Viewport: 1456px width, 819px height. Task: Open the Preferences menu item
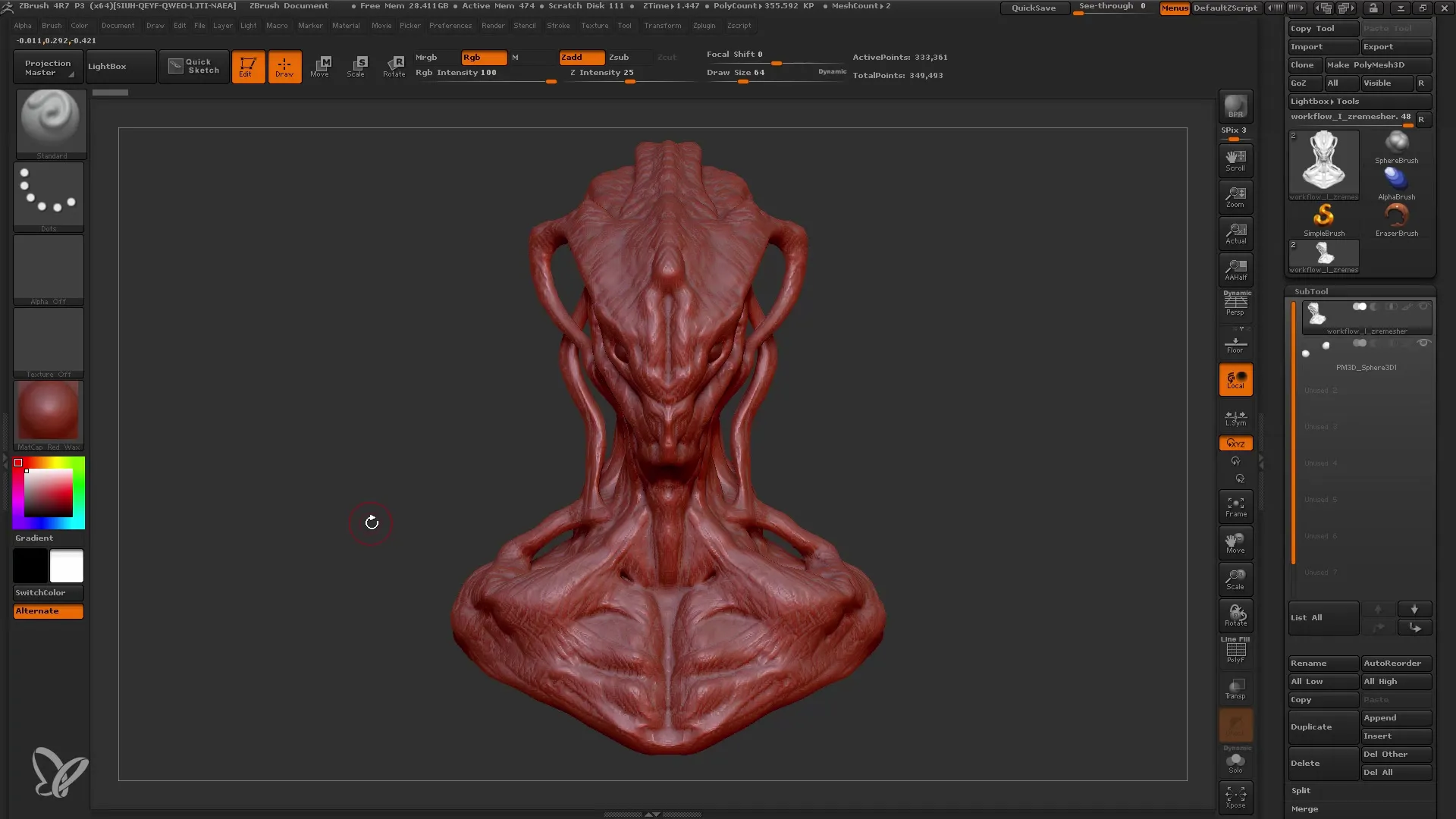pos(449,25)
